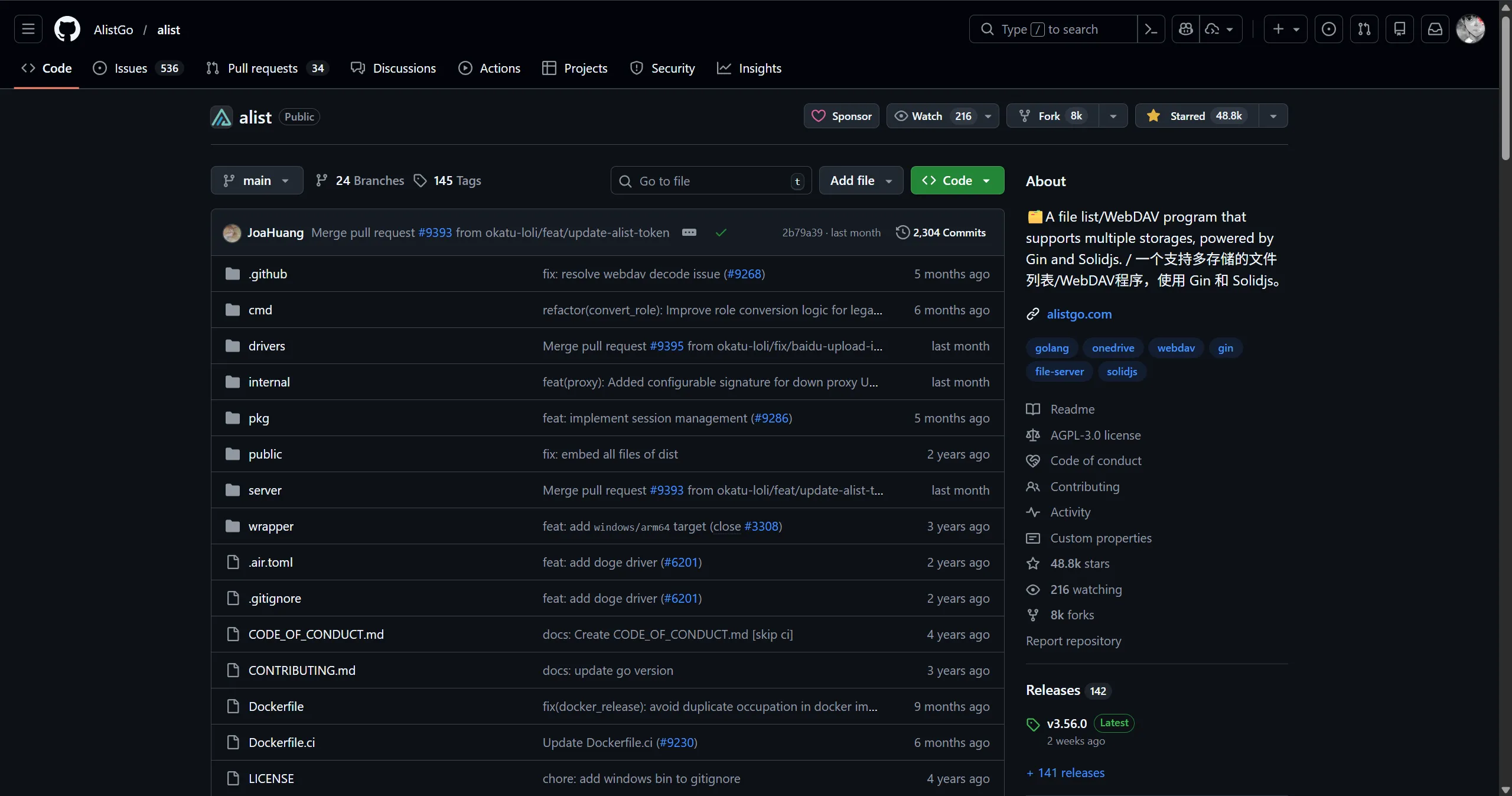View all 141 releases
This screenshot has width=1512, height=796.
point(1065,773)
